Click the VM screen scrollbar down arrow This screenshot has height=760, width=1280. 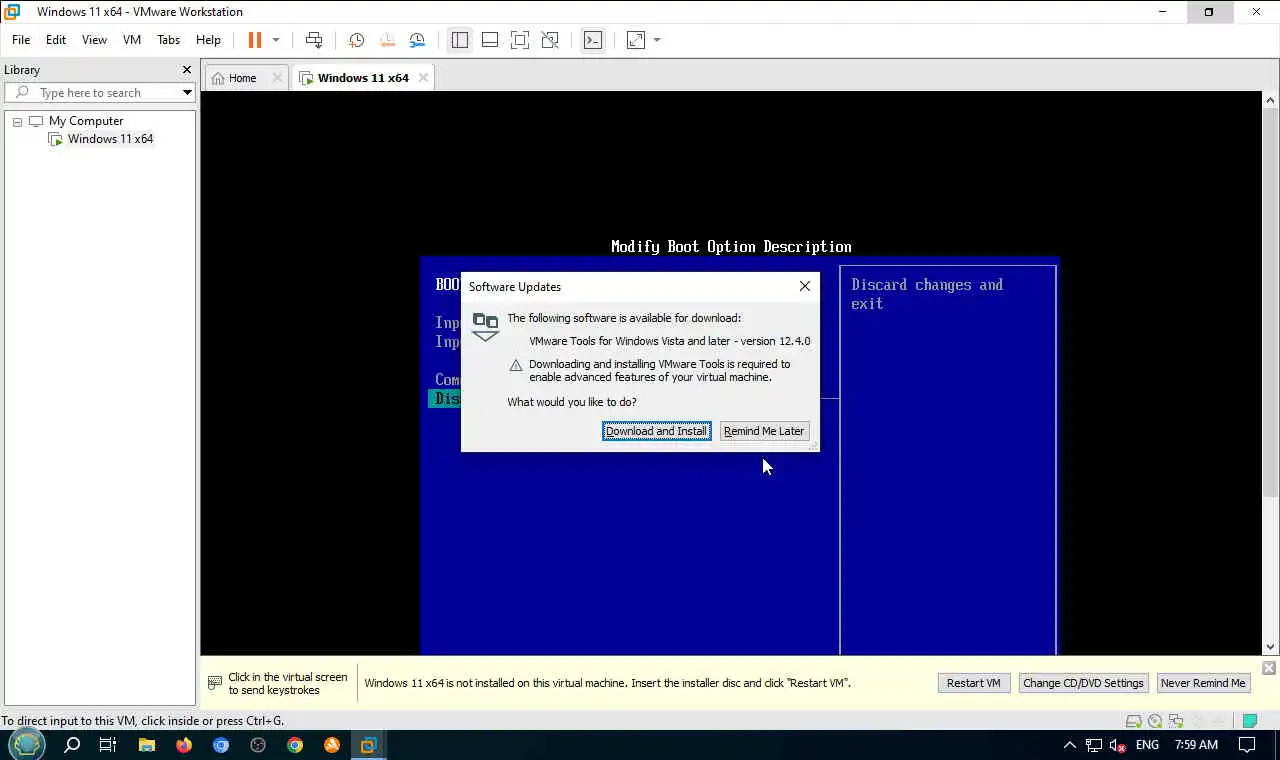(1271, 646)
